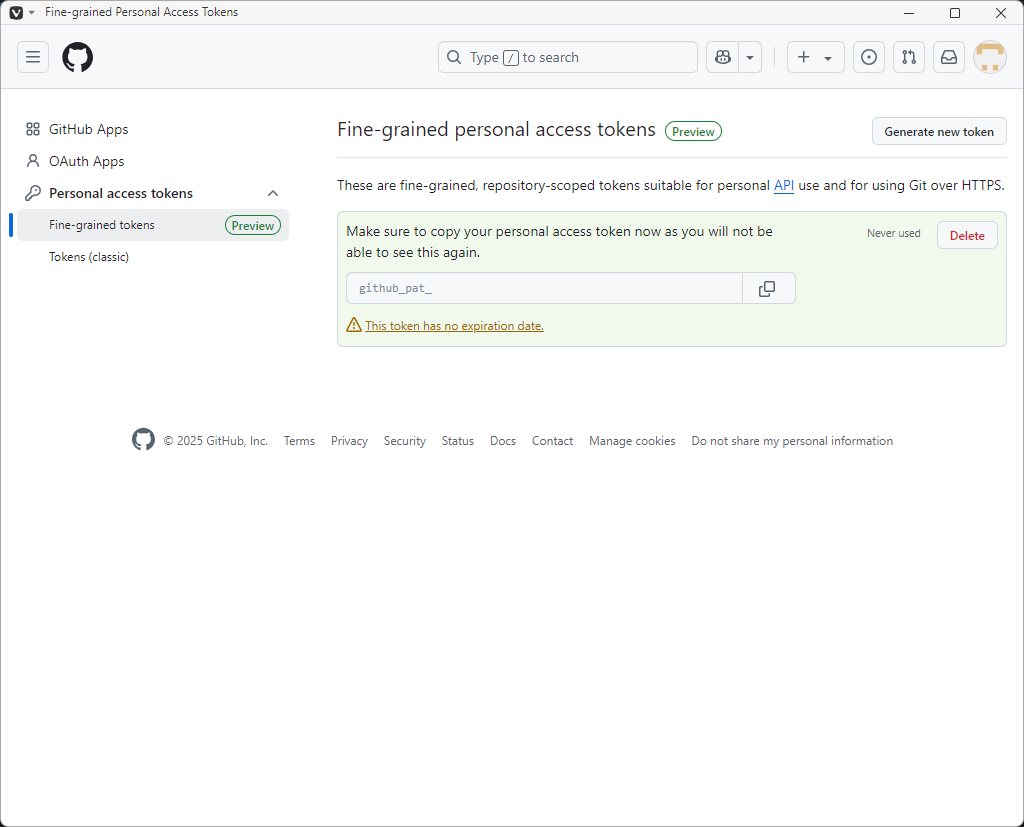Delete the newly created token
Viewport: 1024px width, 827px height.
click(x=967, y=236)
